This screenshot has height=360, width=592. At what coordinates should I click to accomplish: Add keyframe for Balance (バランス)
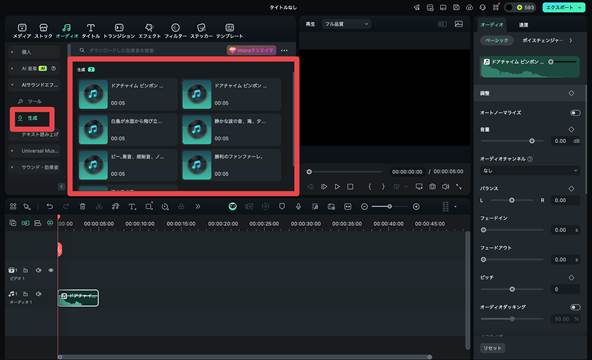(x=571, y=188)
